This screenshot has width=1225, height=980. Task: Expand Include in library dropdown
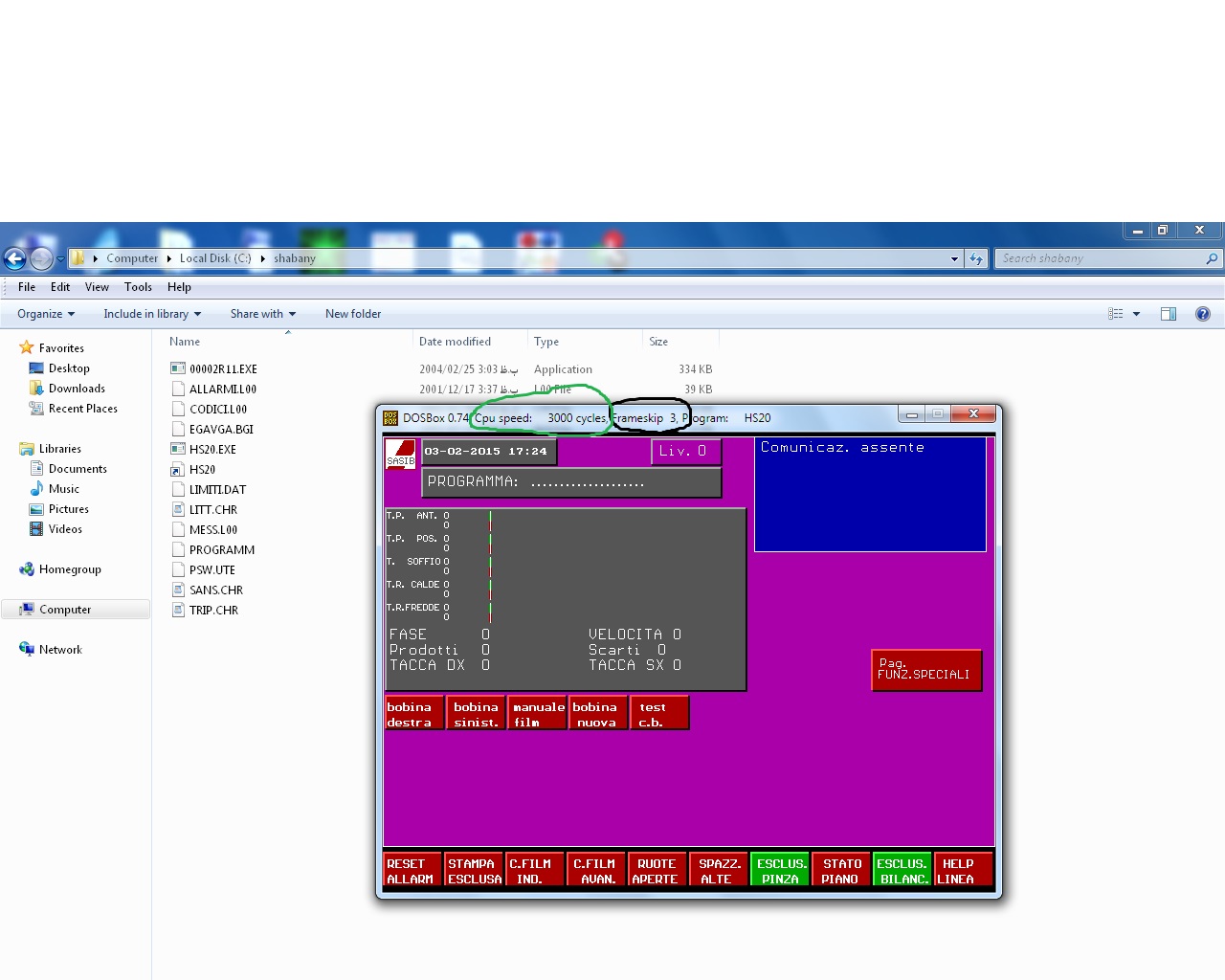[x=152, y=314]
